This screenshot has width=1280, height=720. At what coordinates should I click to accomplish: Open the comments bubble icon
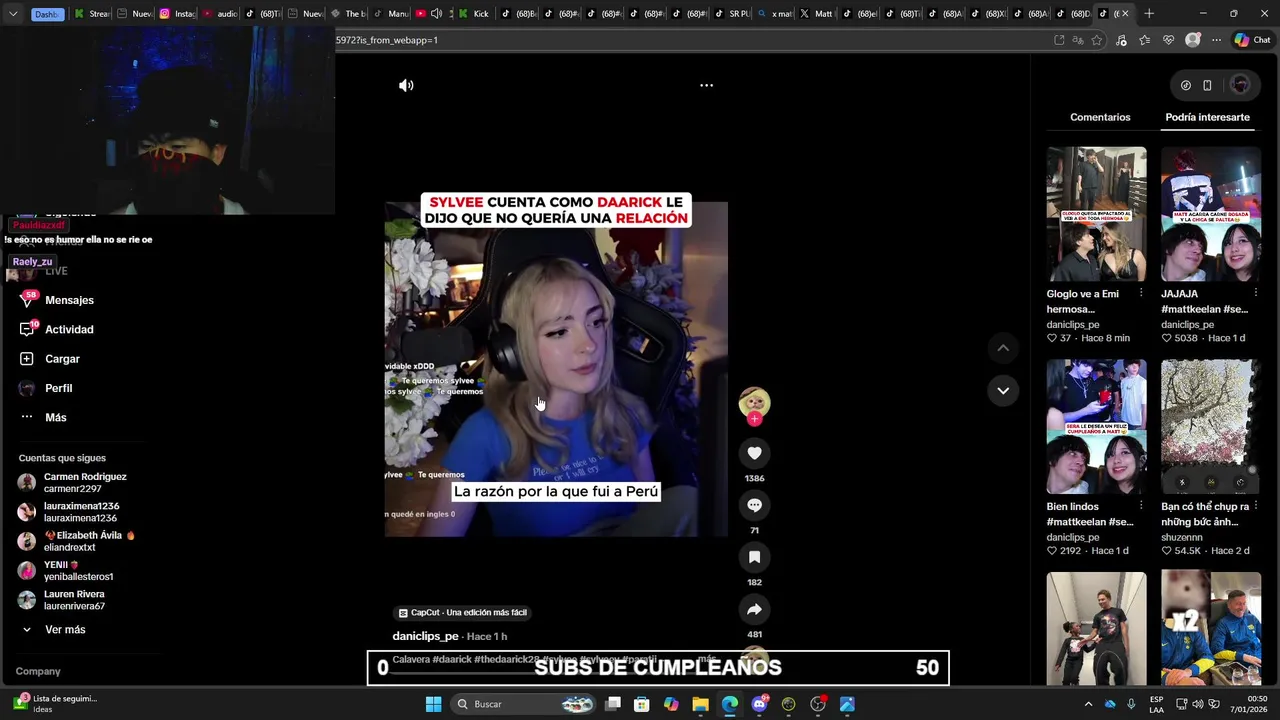coord(754,505)
